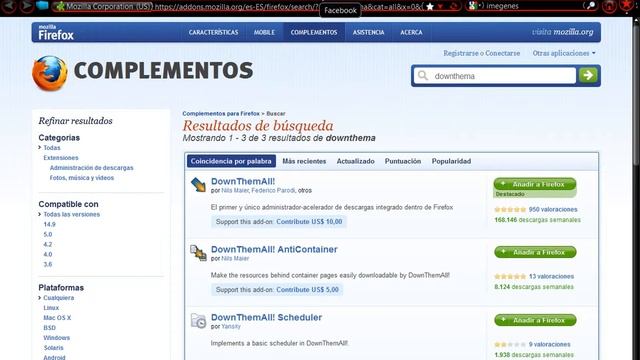Viewport: 640px width, 360px height.
Task: Open the 'DownThemAll!' add-on title link
Action: point(243,181)
